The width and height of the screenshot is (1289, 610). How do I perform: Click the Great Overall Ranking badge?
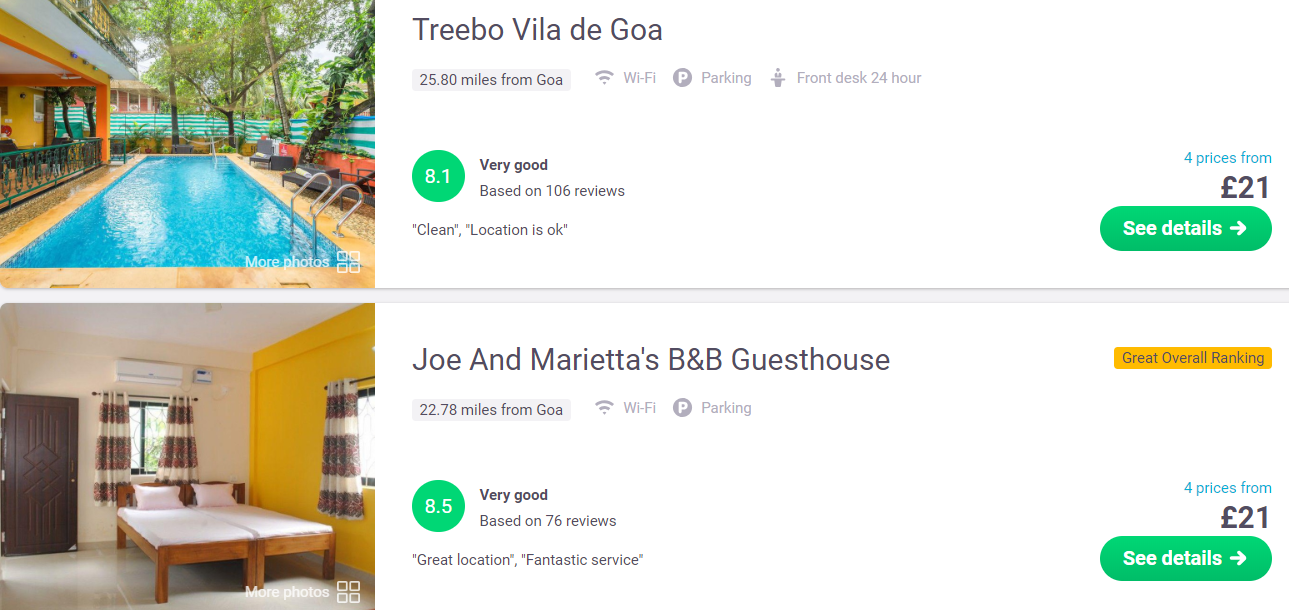[x=1192, y=358]
